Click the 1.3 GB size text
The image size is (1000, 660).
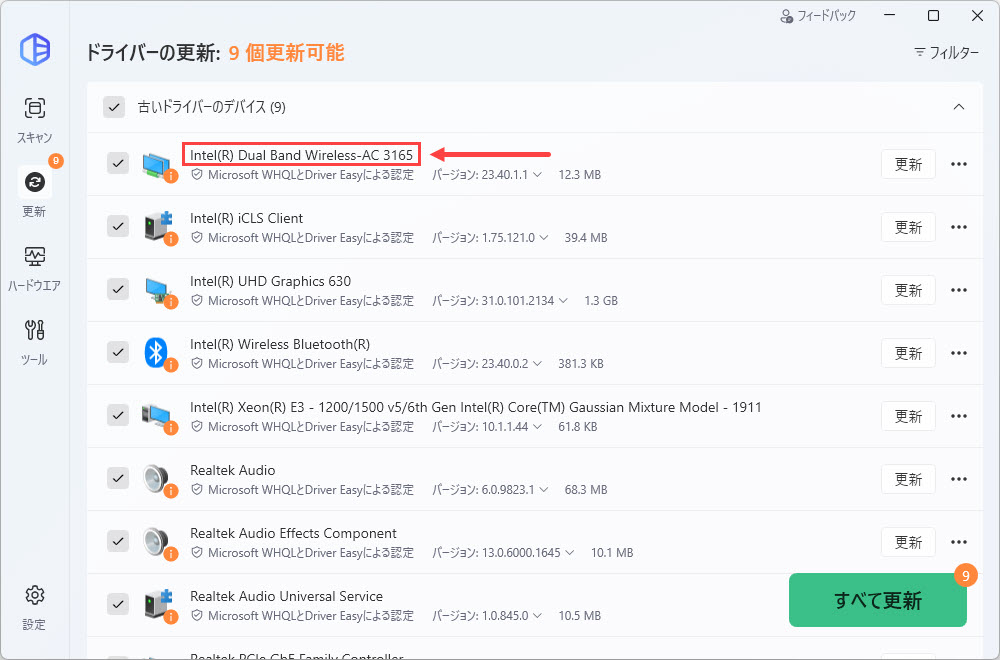click(601, 300)
